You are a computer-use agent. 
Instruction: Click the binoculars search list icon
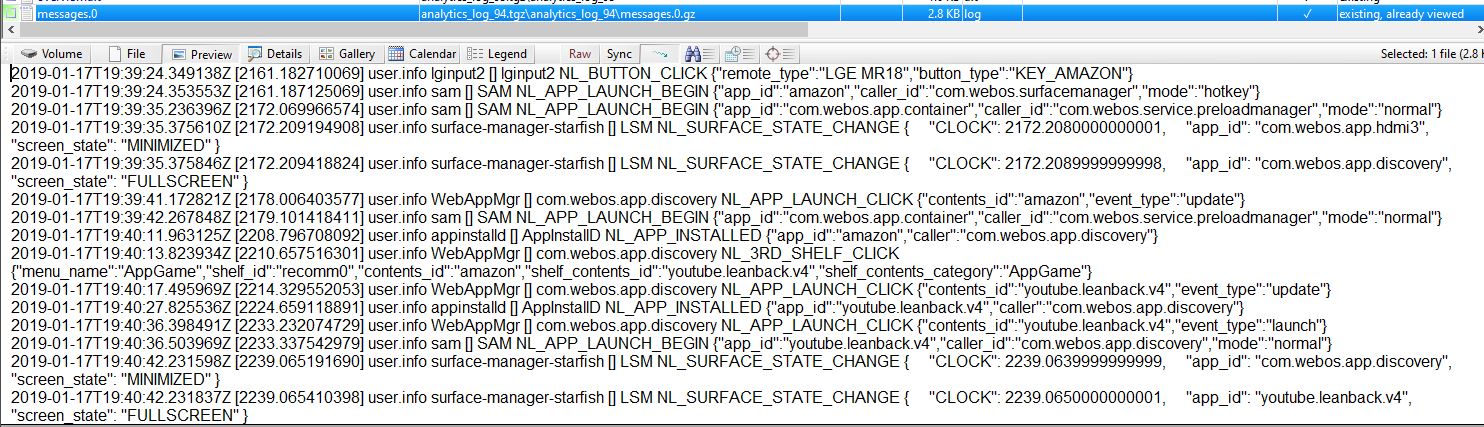701,54
